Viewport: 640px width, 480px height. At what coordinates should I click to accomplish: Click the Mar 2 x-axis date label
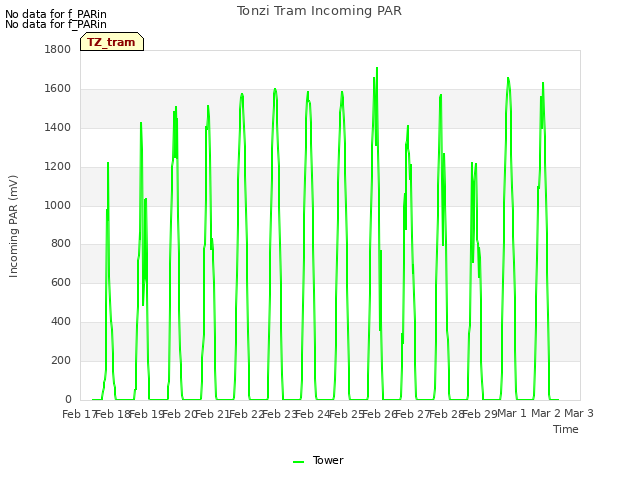click(x=546, y=413)
